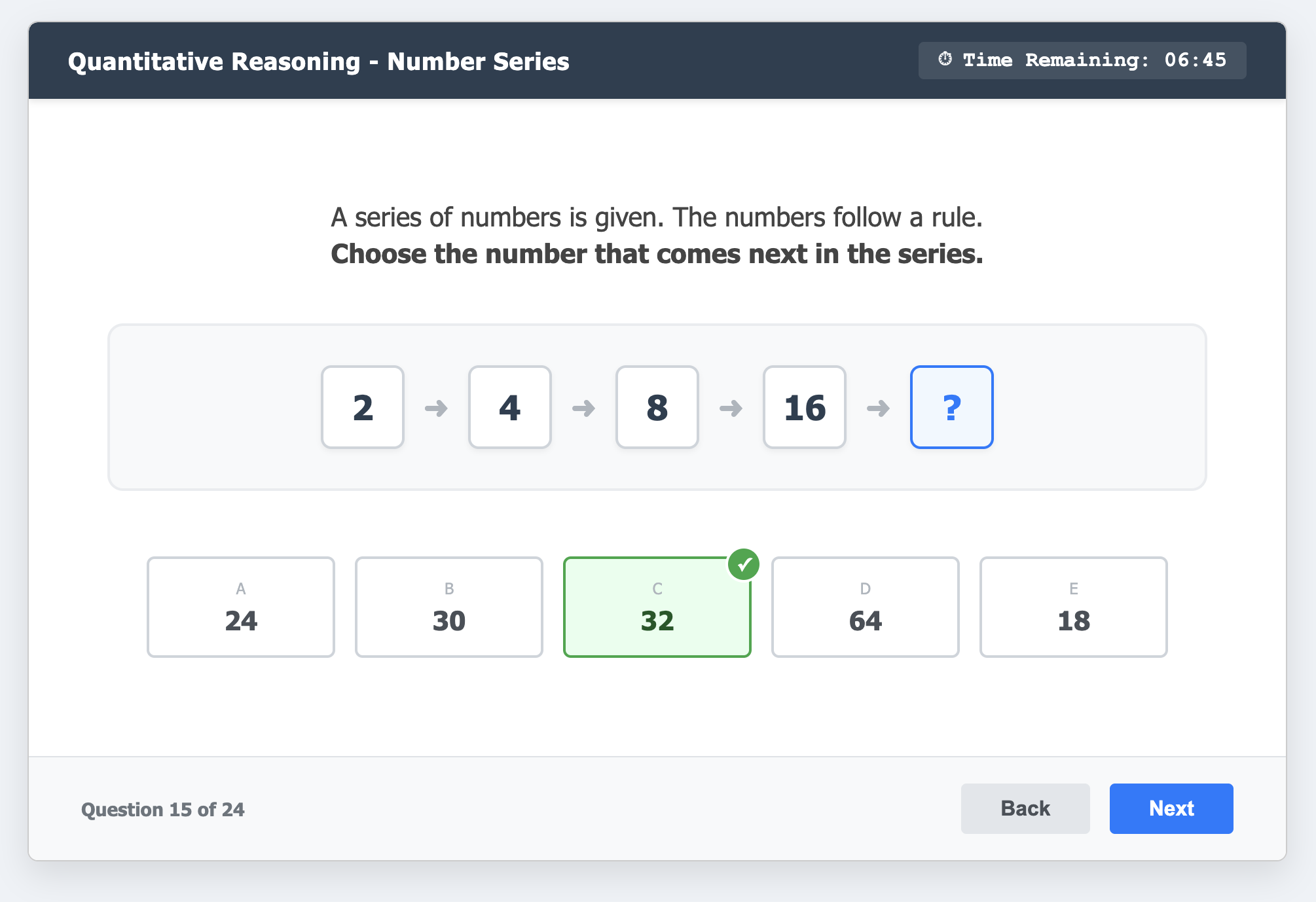Click the arrow between 2 and 4

click(436, 408)
